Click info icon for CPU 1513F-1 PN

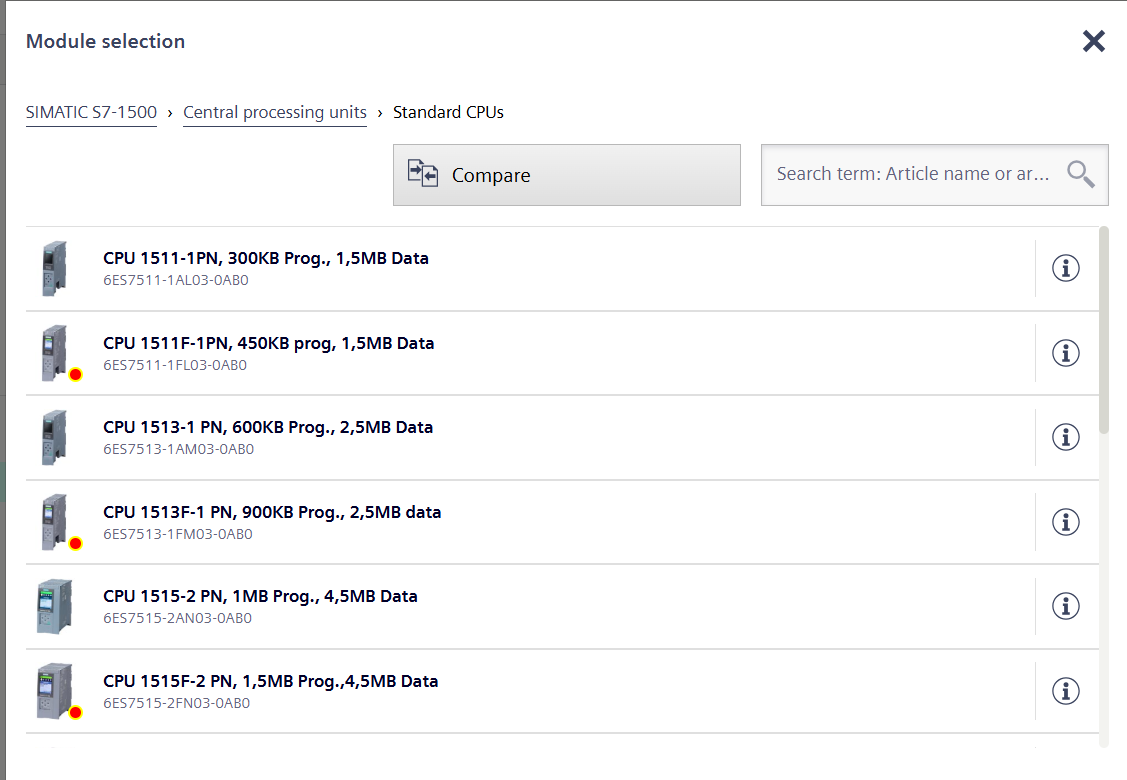[1066, 522]
